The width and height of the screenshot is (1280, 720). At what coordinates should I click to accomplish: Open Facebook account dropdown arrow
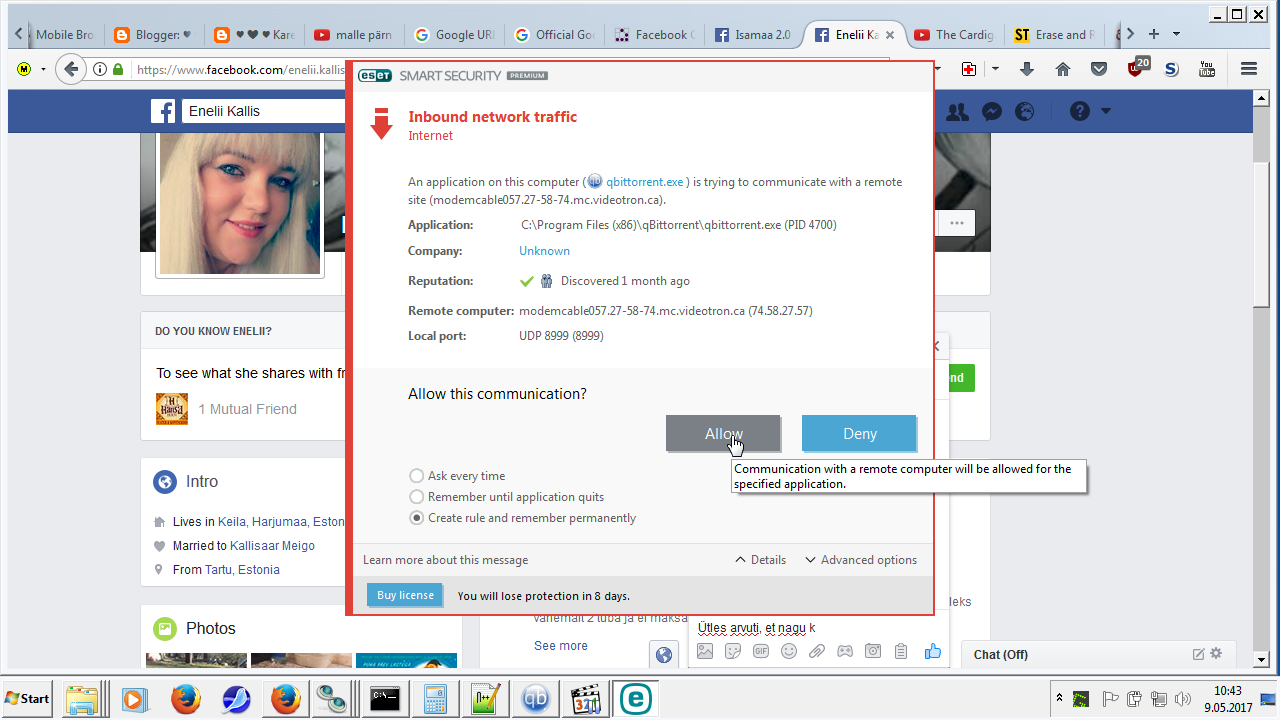point(1105,111)
